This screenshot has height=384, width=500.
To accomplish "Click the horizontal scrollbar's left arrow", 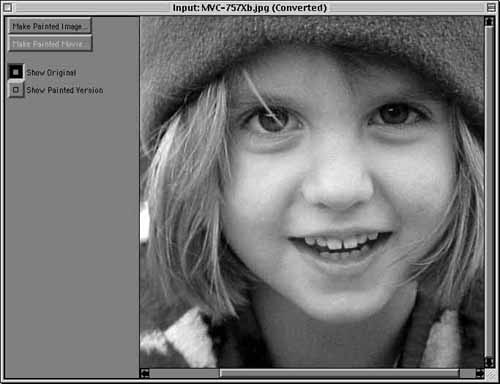I will pos(145,373).
